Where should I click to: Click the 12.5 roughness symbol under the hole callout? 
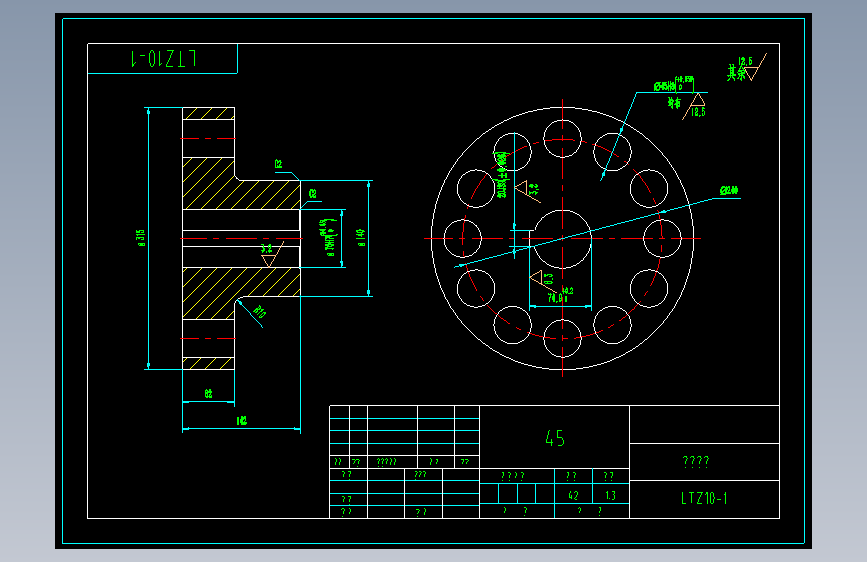click(x=695, y=107)
